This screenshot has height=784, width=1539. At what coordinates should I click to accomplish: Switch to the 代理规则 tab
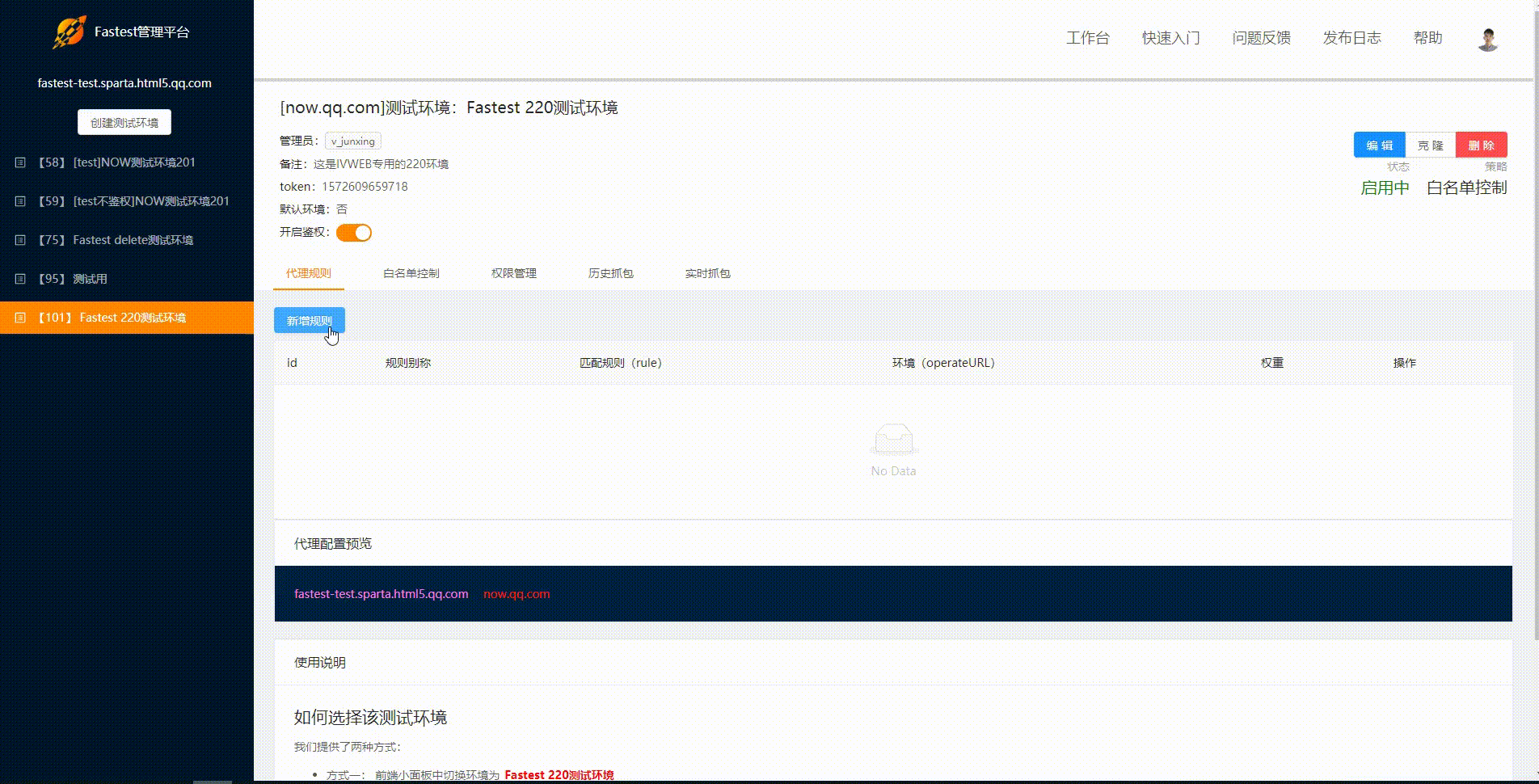click(x=309, y=273)
